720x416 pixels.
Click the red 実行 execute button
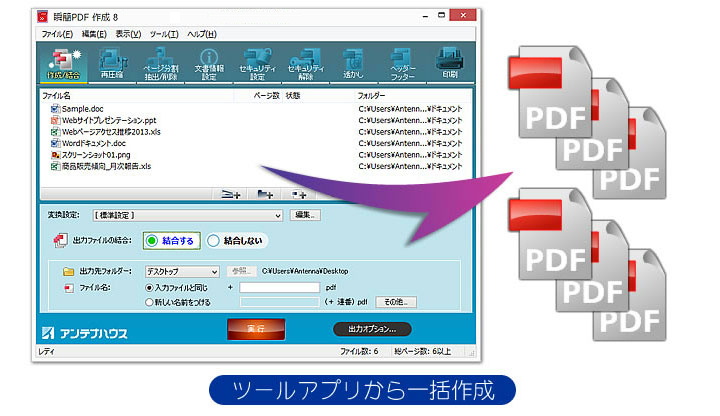256,329
